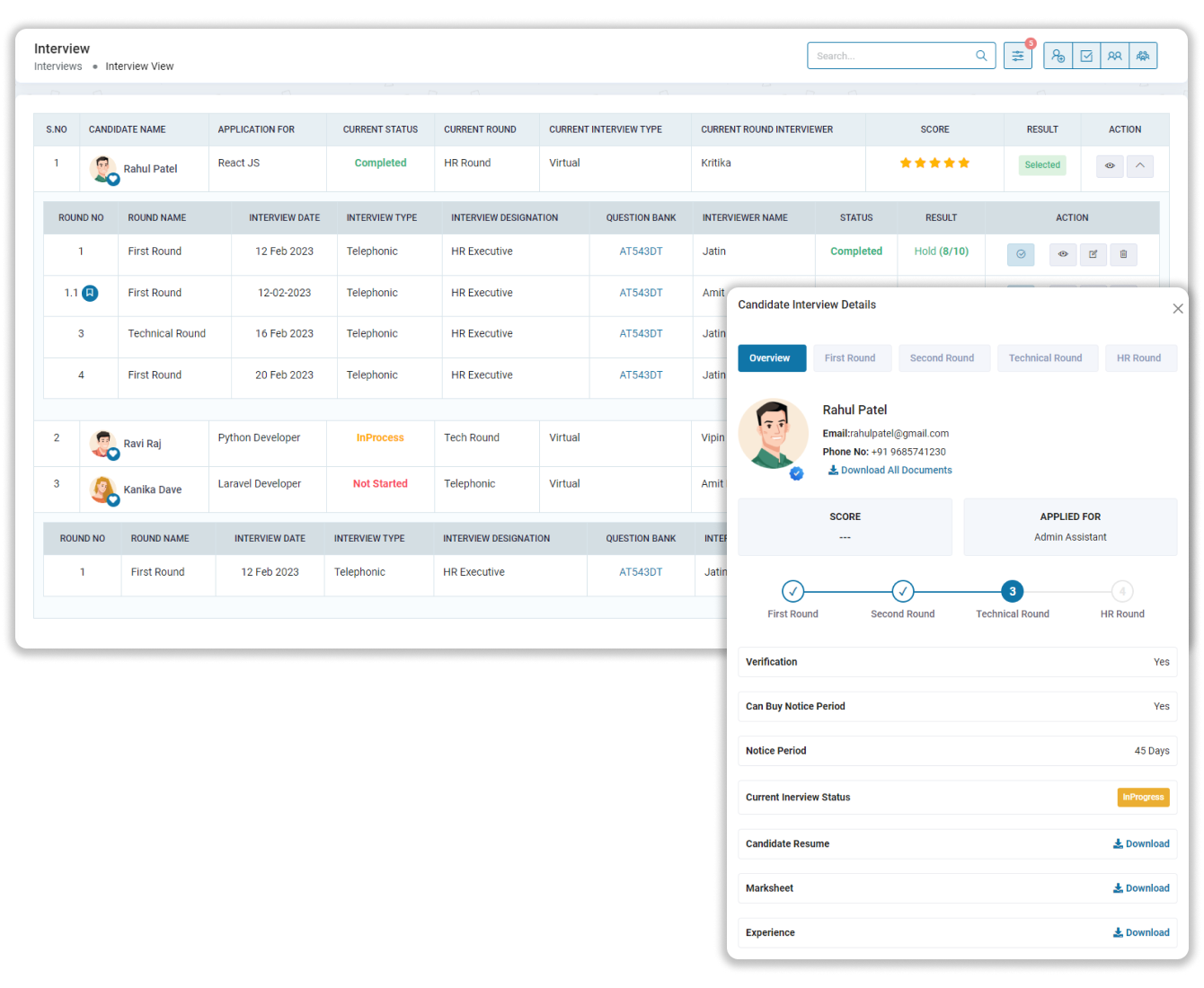1204x988 pixels.
Task: Click bookmark icon beside round 1.1
Action: pos(90,293)
